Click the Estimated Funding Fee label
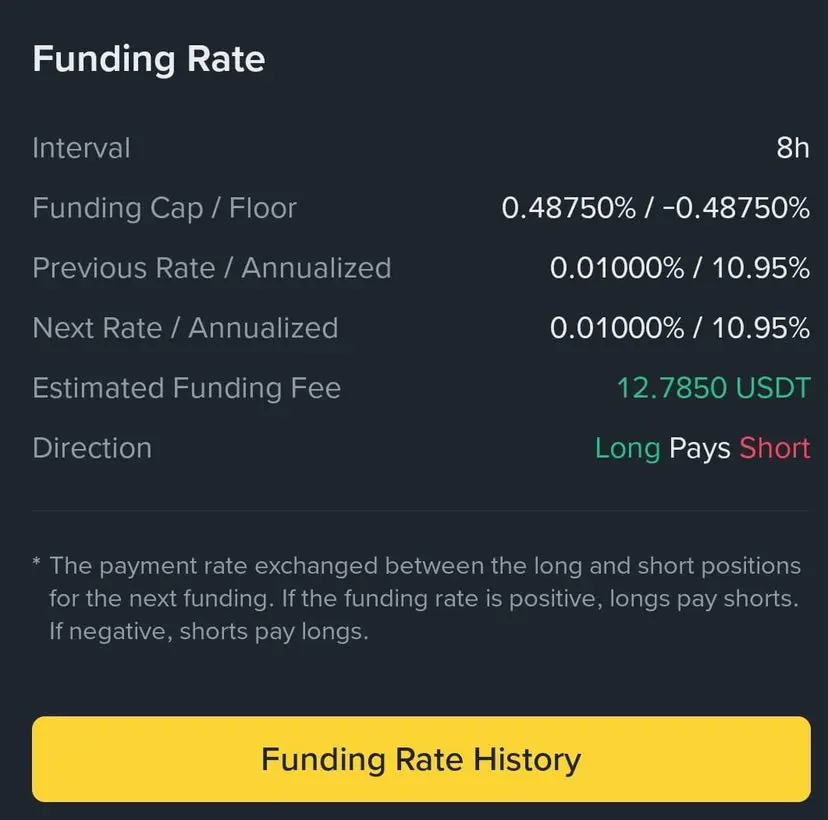This screenshot has width=828, height=820. click(x=186, y=388)
